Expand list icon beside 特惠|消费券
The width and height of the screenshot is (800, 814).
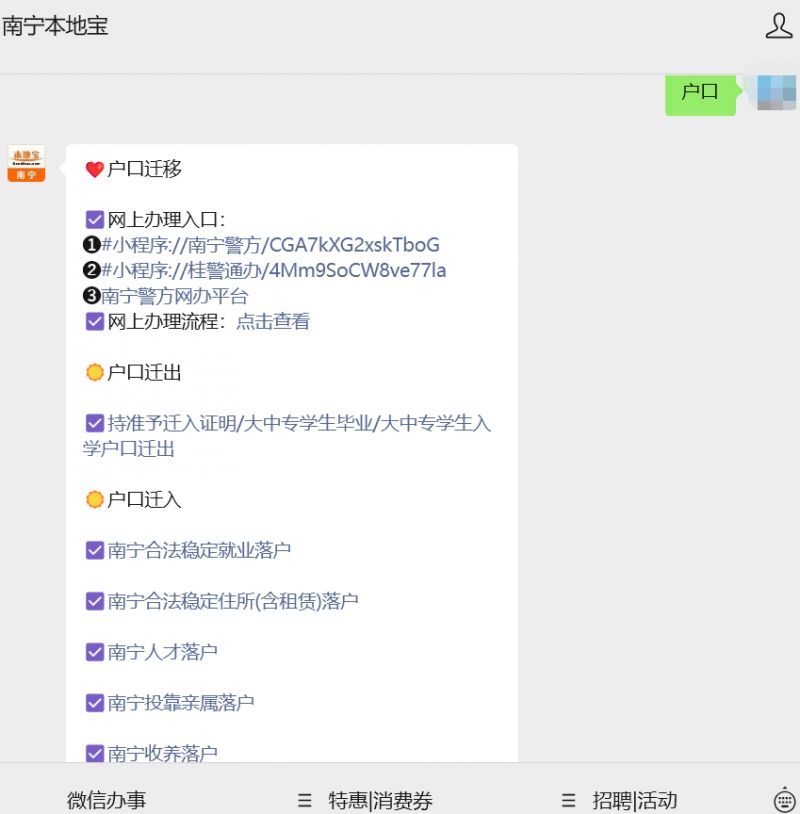coord(305,800)
